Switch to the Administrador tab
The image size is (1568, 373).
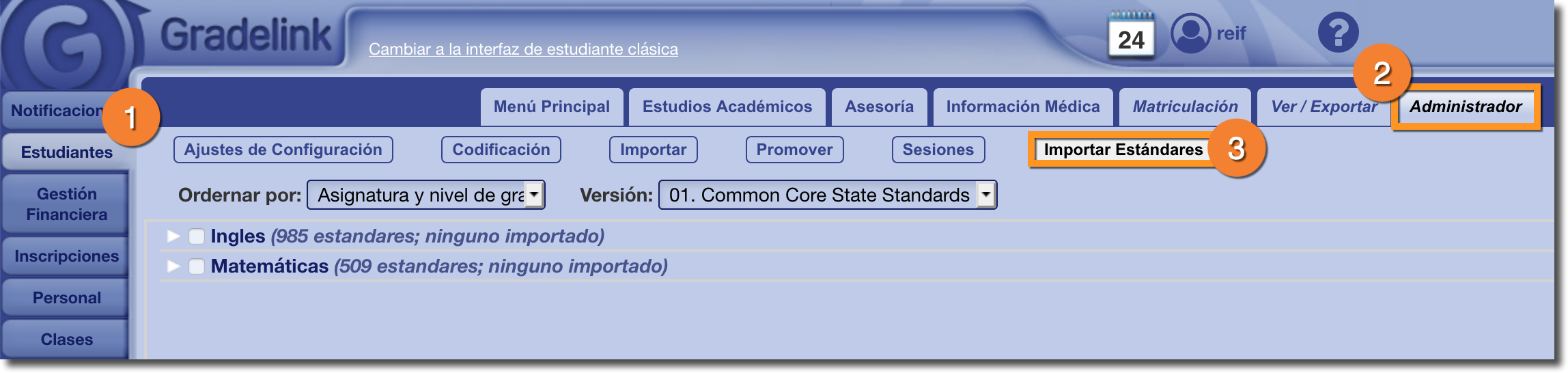1466,107
